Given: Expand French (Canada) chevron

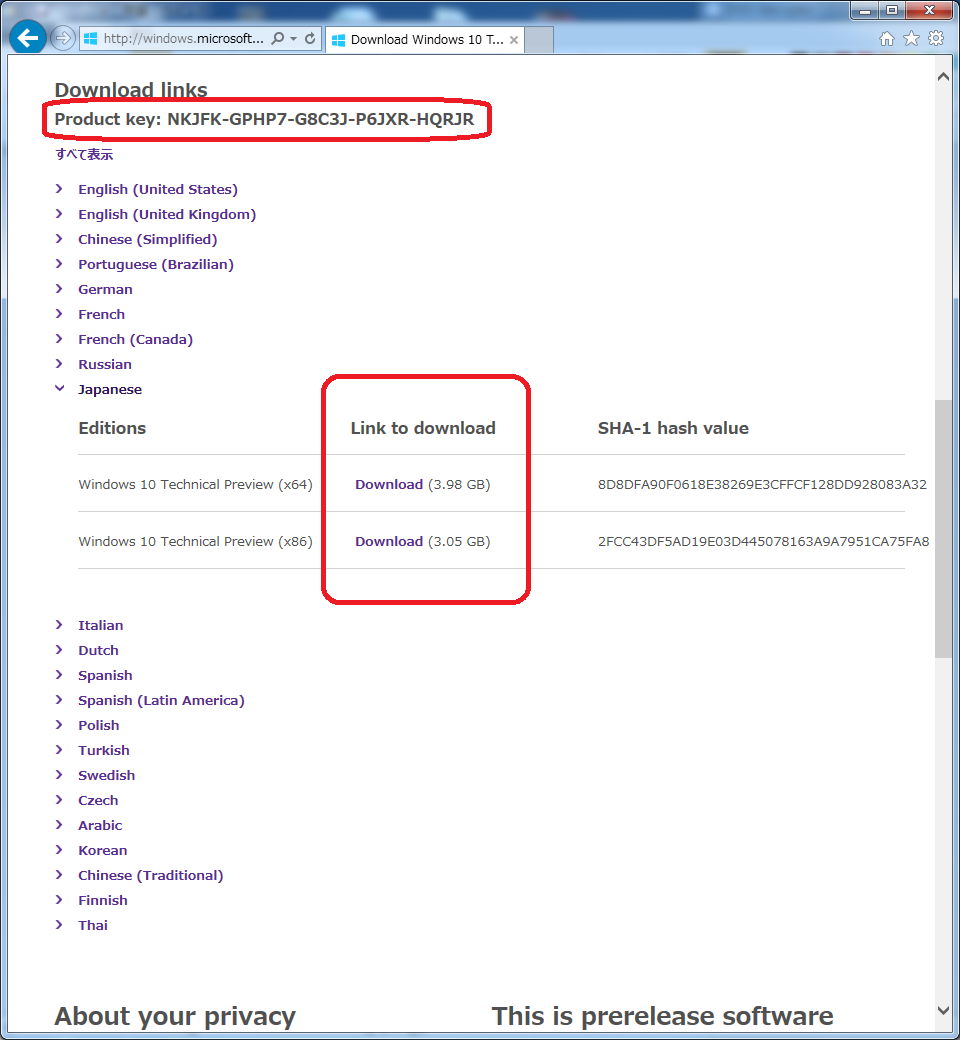Looking at the screenshot, I should coord(59,339).
